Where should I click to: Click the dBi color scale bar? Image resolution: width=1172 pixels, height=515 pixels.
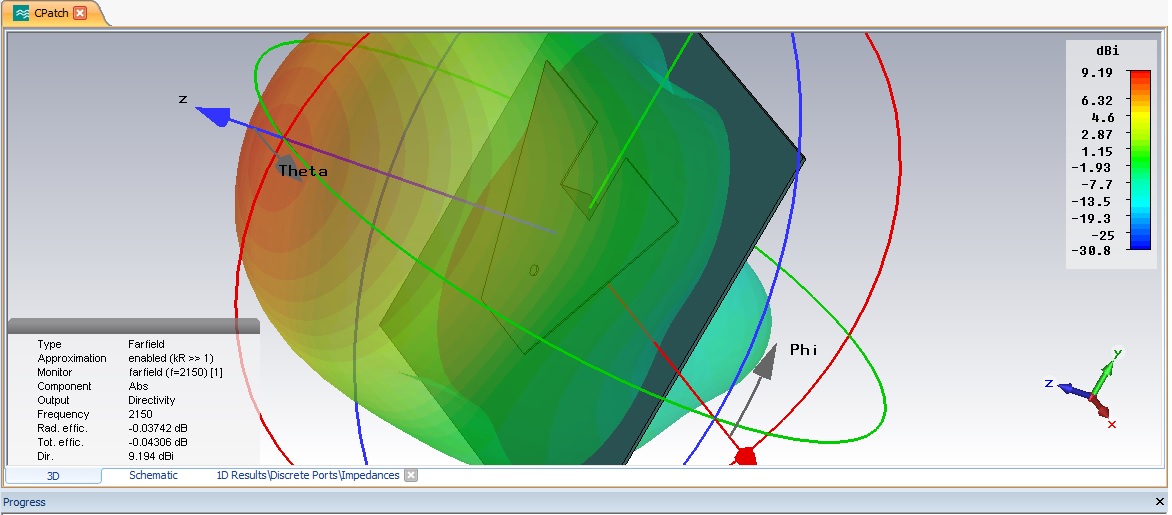pyautogui.click(x=1139, y=159)
